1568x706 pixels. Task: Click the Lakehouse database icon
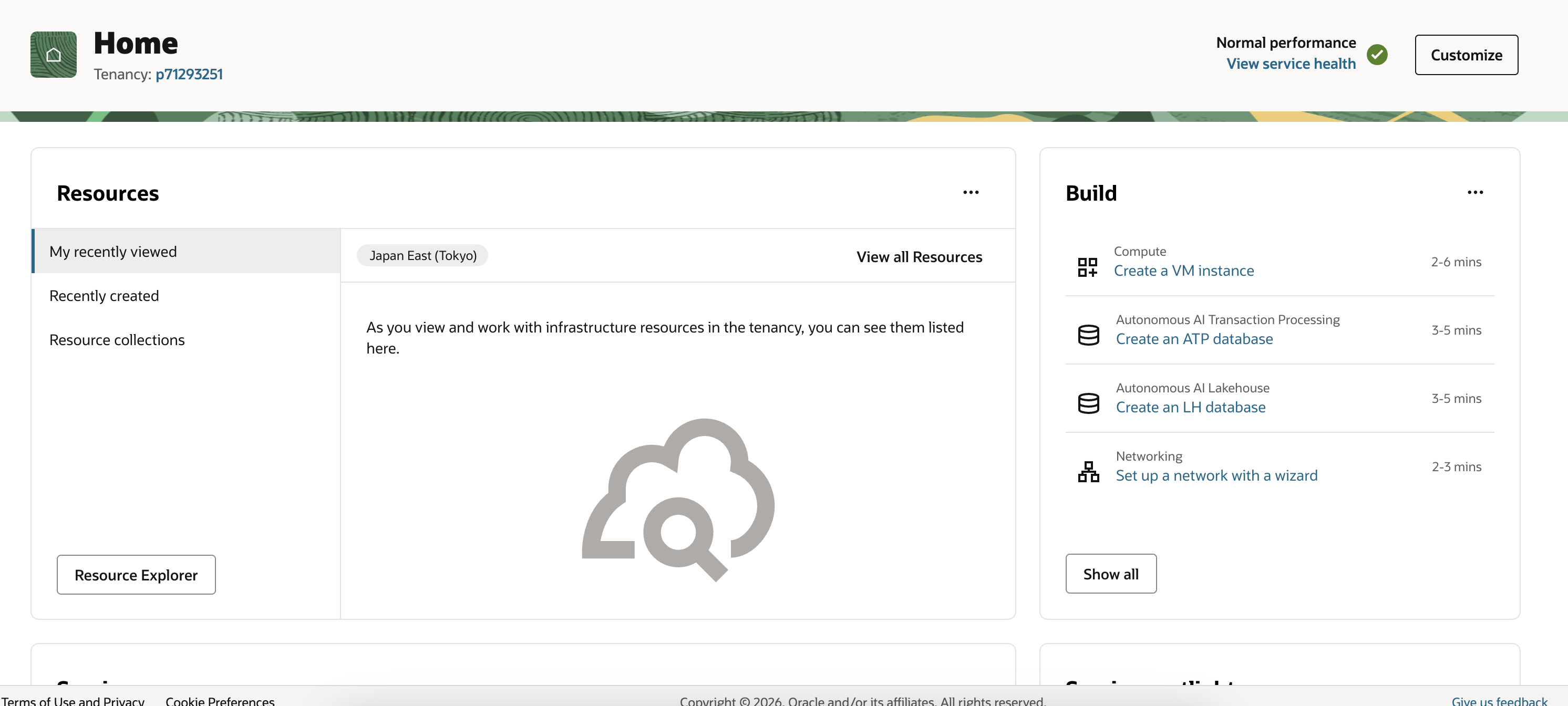pos(1088,403)
